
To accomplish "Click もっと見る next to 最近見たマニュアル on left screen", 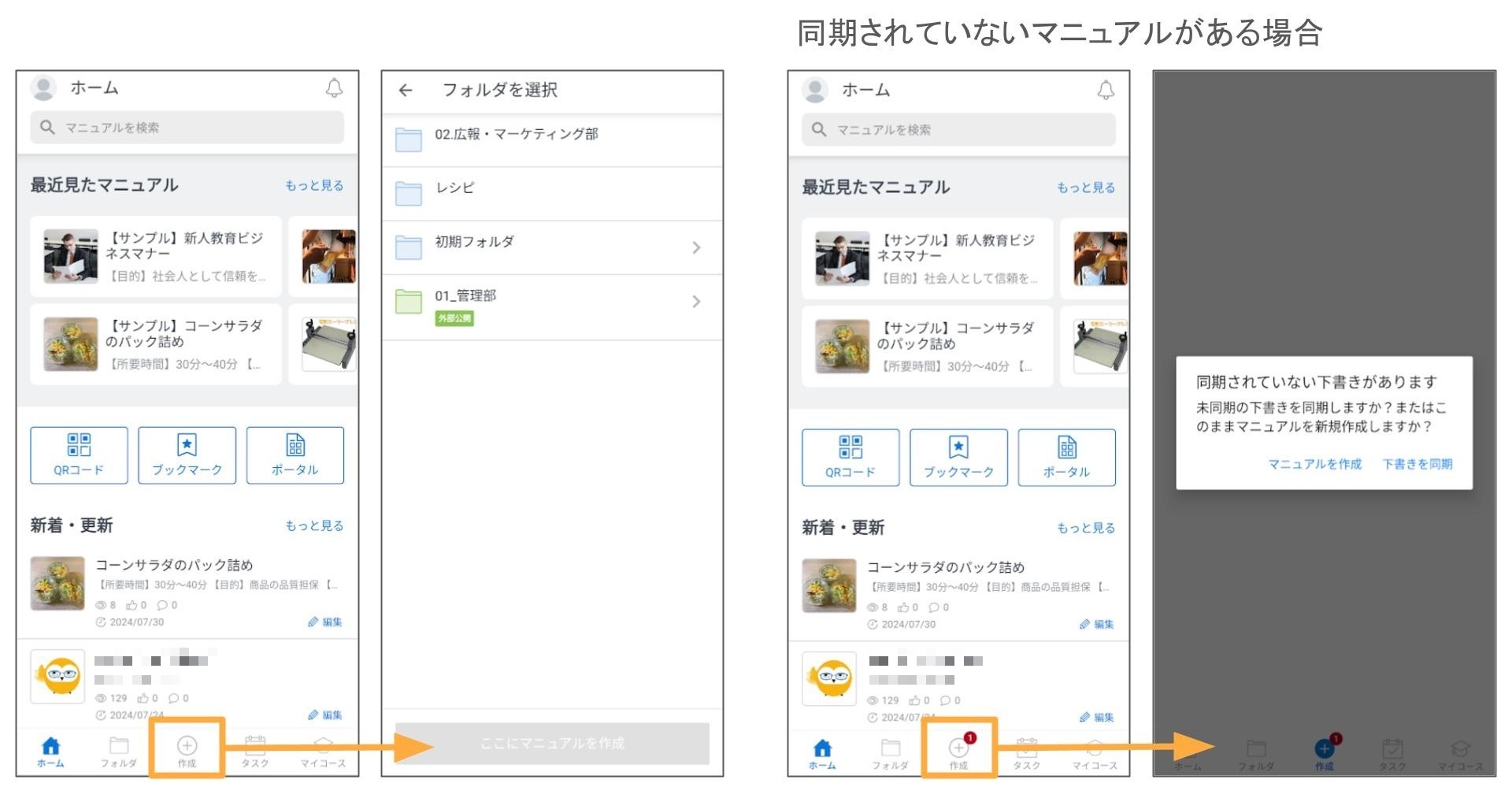I will (314, 185).
